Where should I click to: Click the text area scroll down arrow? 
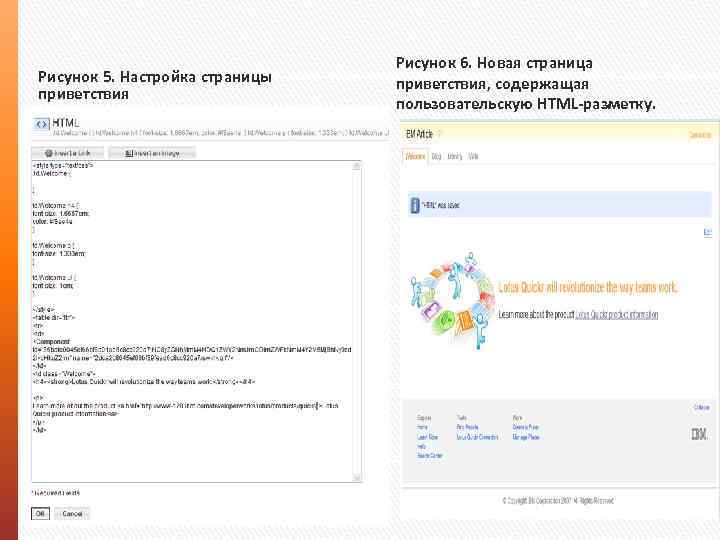click(x=357, y=478)
